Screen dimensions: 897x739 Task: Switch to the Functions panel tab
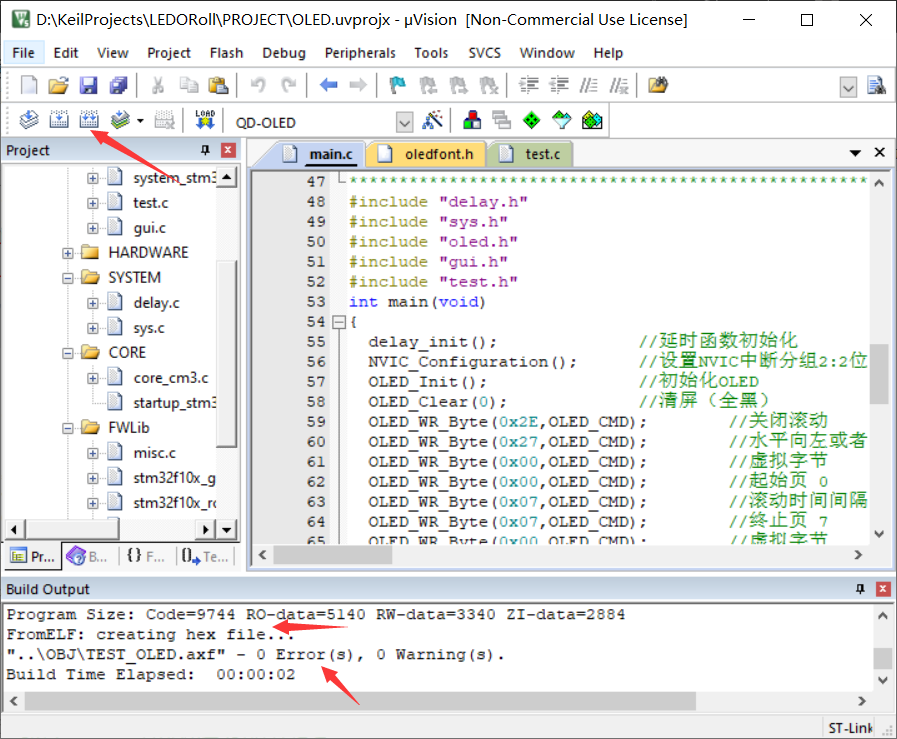[x=146, y=556]
